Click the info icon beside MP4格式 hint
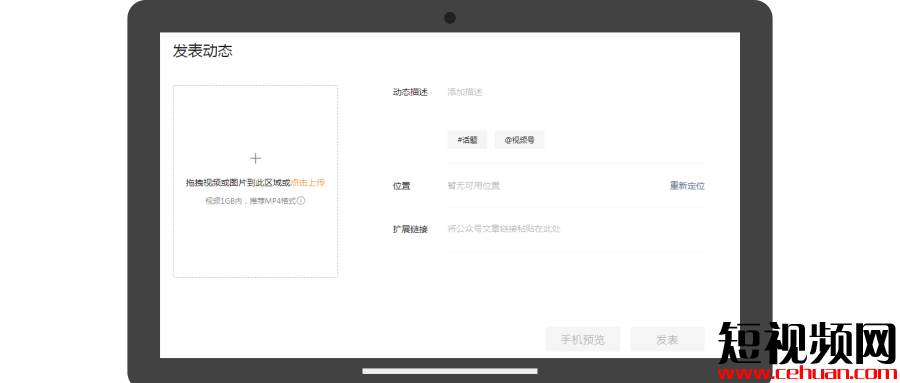The height and width of the screenshot is (383, 900). (301, 201)
